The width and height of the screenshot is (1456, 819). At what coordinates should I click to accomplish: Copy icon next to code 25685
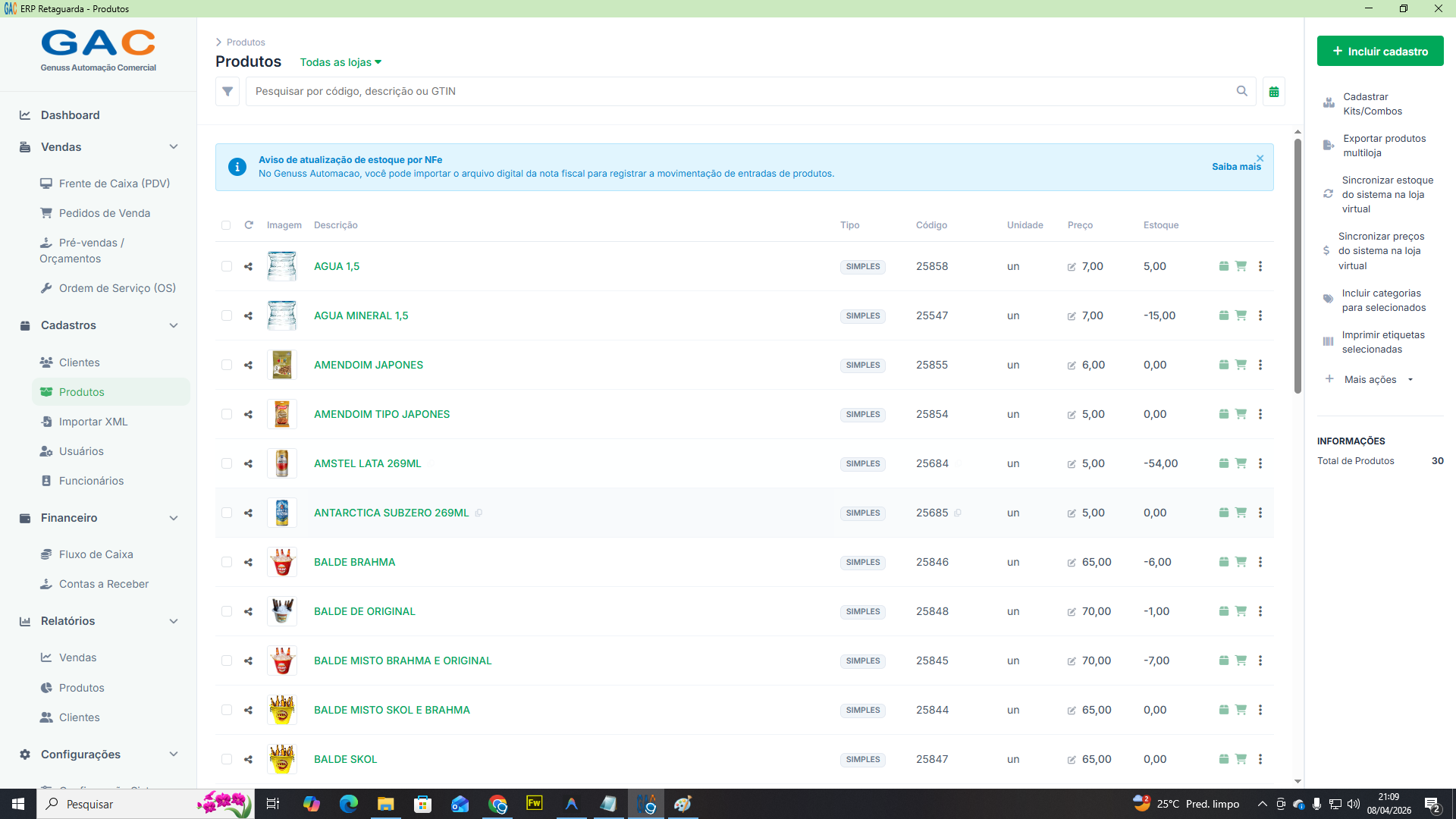(958, 513)
